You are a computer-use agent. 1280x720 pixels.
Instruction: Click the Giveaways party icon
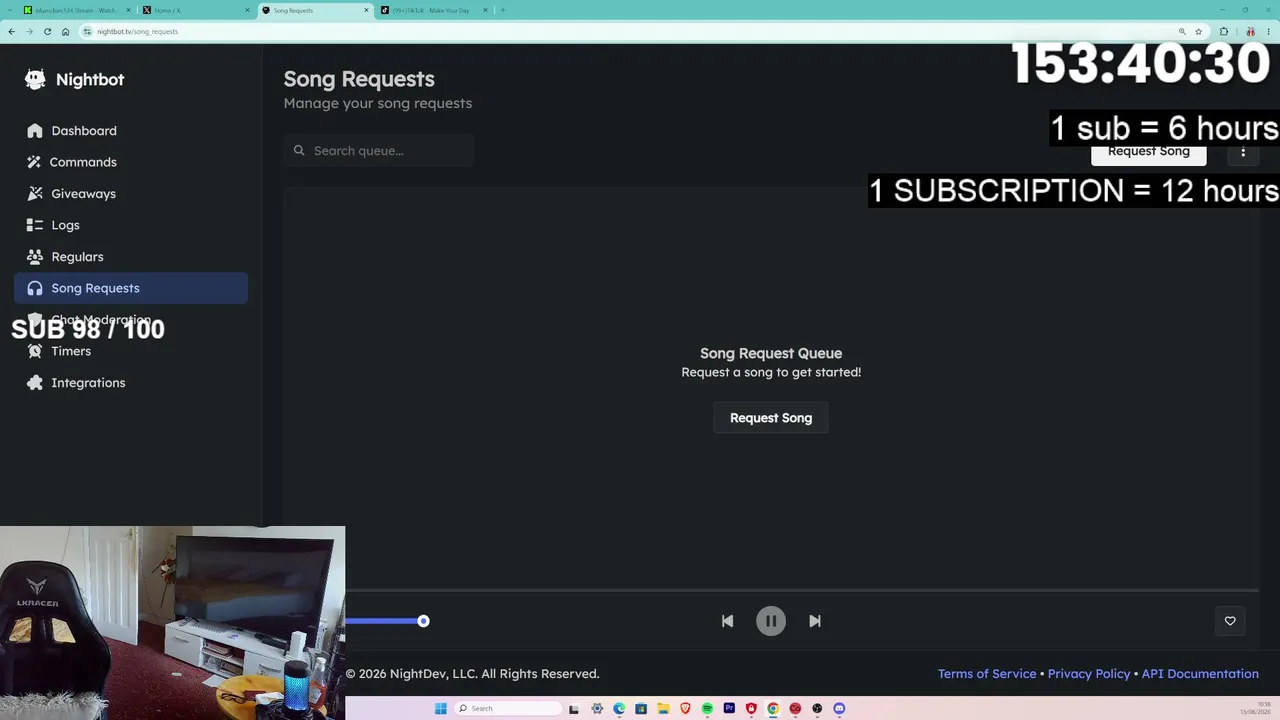click(x=35, y=193)
